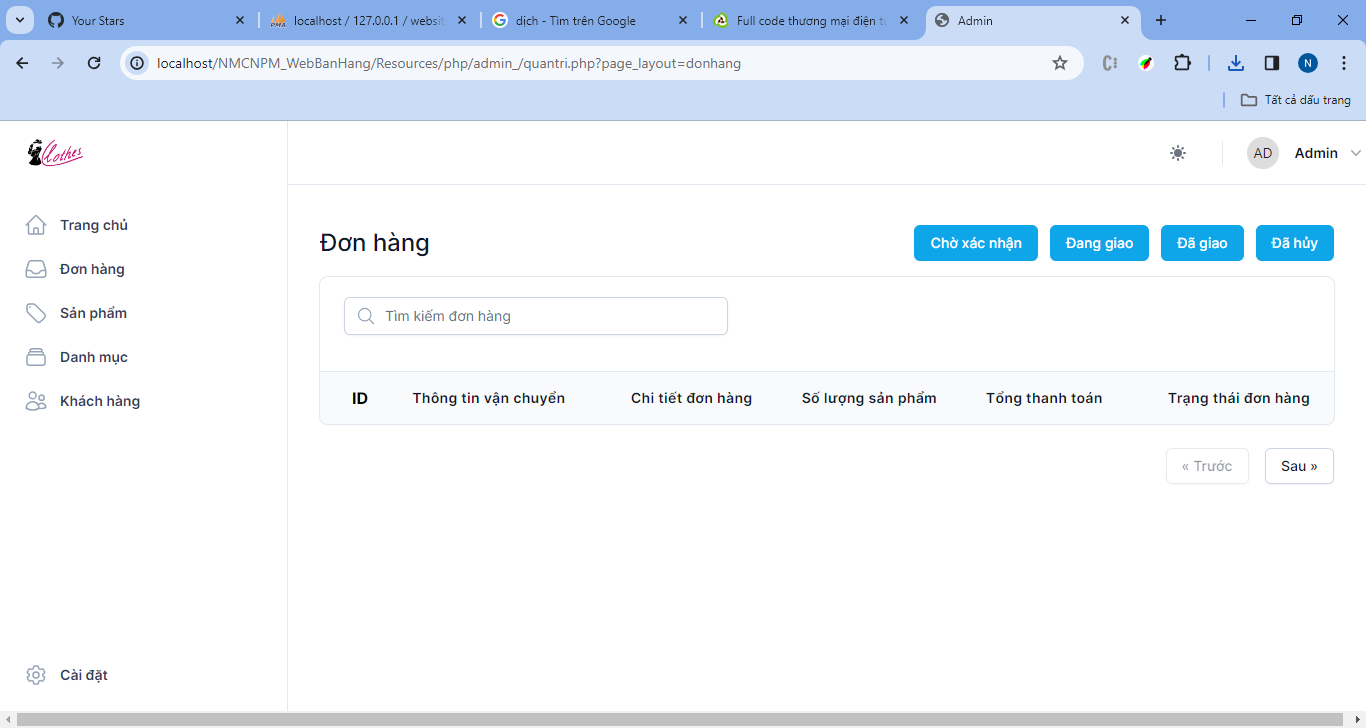
Task: Click the colorful extension icon in toolbar
Action: pyautogui.click(x=1146, y=63)
